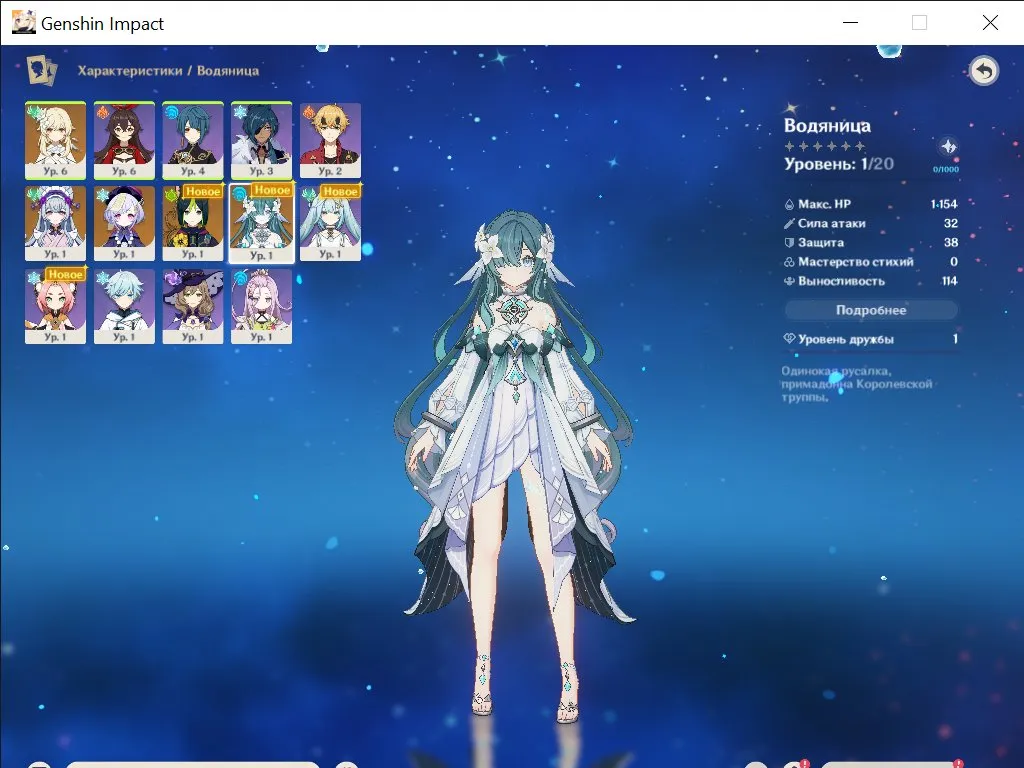Click the water drop icon beside Макс. HP
Viewport: 1024px width, 768px height.
click(789, 204)
